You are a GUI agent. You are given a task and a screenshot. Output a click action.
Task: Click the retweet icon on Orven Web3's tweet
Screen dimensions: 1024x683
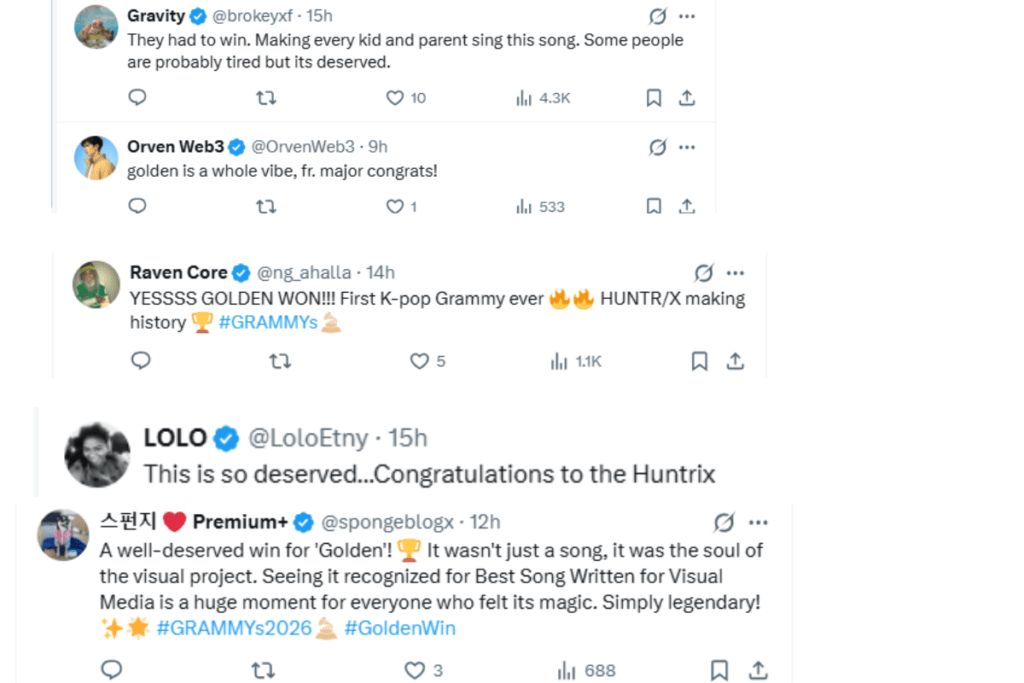click(x=266, y=206)
